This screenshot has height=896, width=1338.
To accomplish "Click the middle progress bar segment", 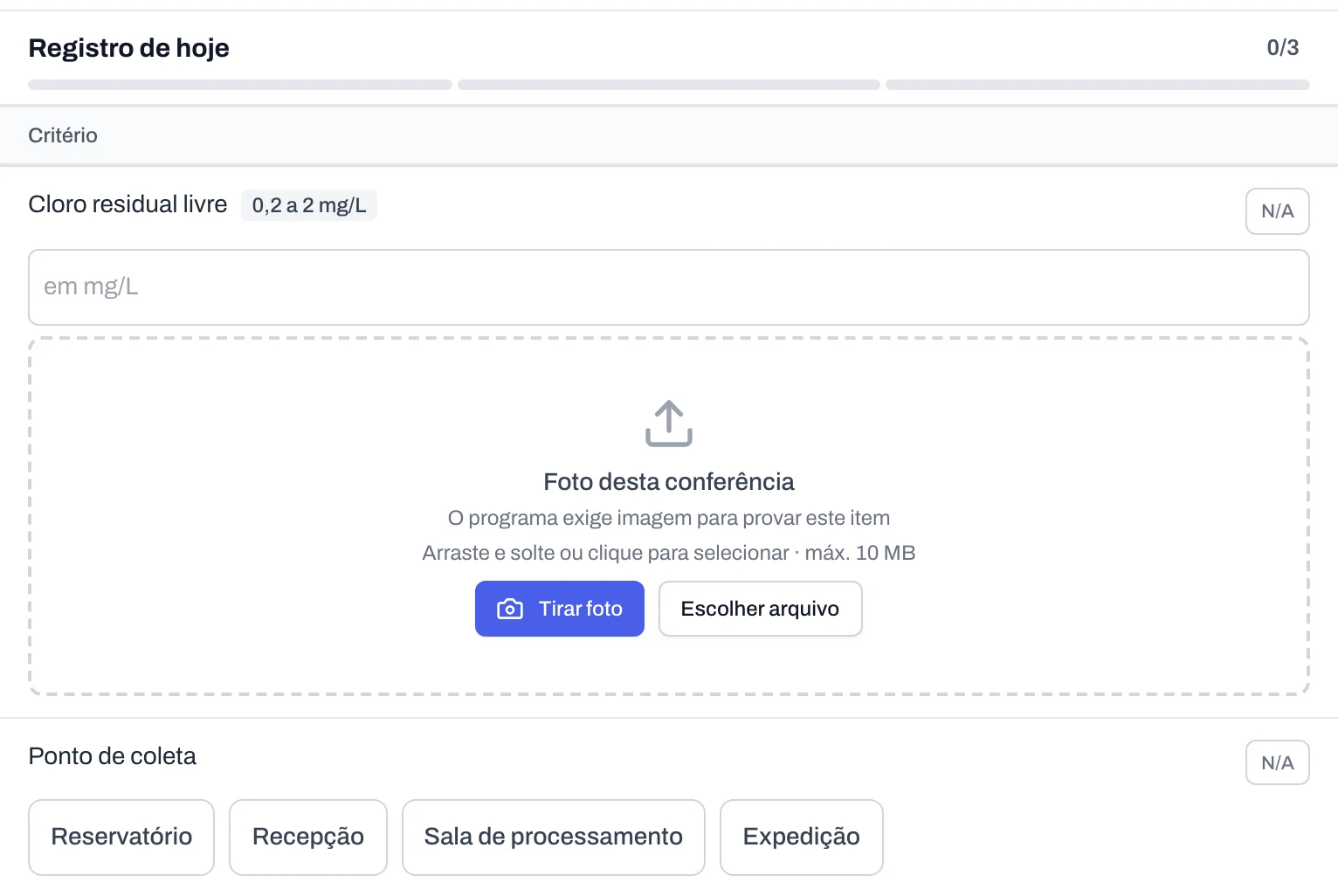I will point(669,85).
